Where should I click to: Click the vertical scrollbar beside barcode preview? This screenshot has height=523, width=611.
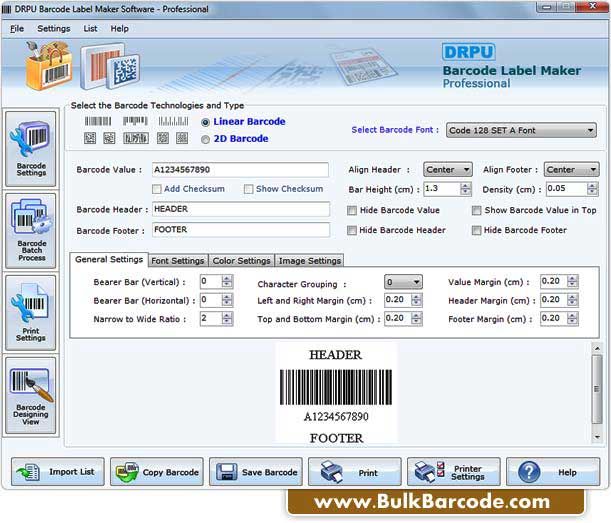(597, 394)
